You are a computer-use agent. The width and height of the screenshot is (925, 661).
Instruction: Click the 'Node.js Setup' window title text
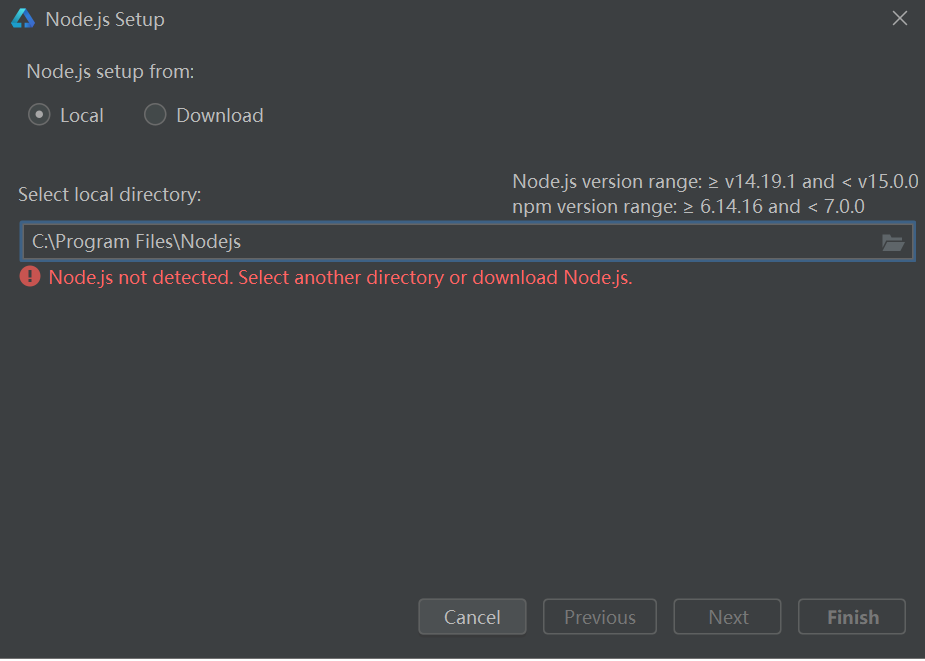105,19
